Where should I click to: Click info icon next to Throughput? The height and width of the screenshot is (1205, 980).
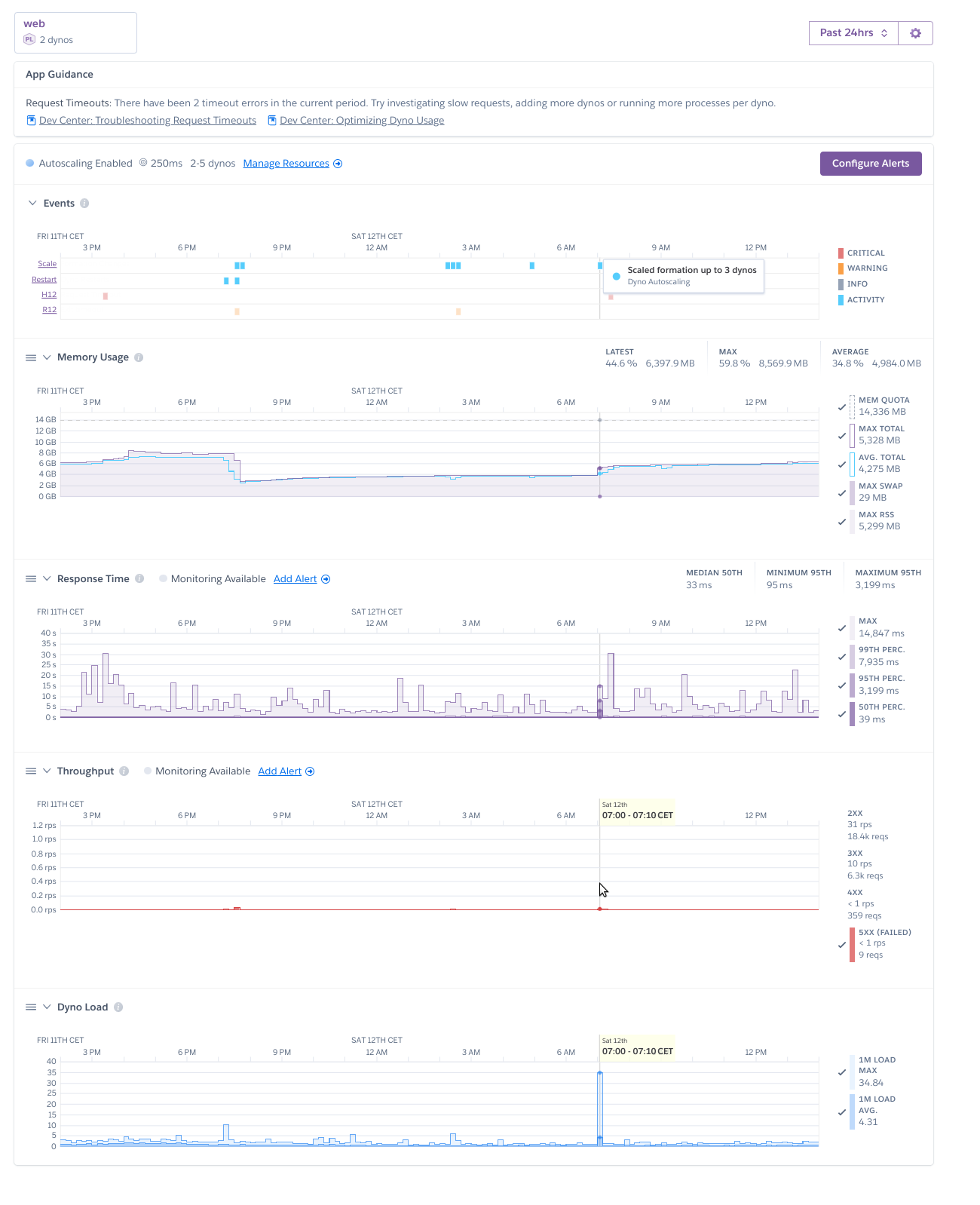click(124, 771)
